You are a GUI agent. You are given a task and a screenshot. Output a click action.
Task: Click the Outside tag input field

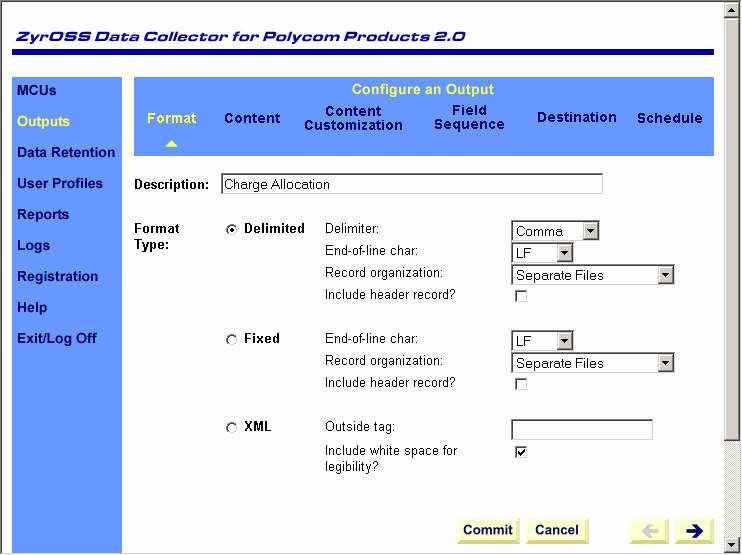click(x=582, y=430)
